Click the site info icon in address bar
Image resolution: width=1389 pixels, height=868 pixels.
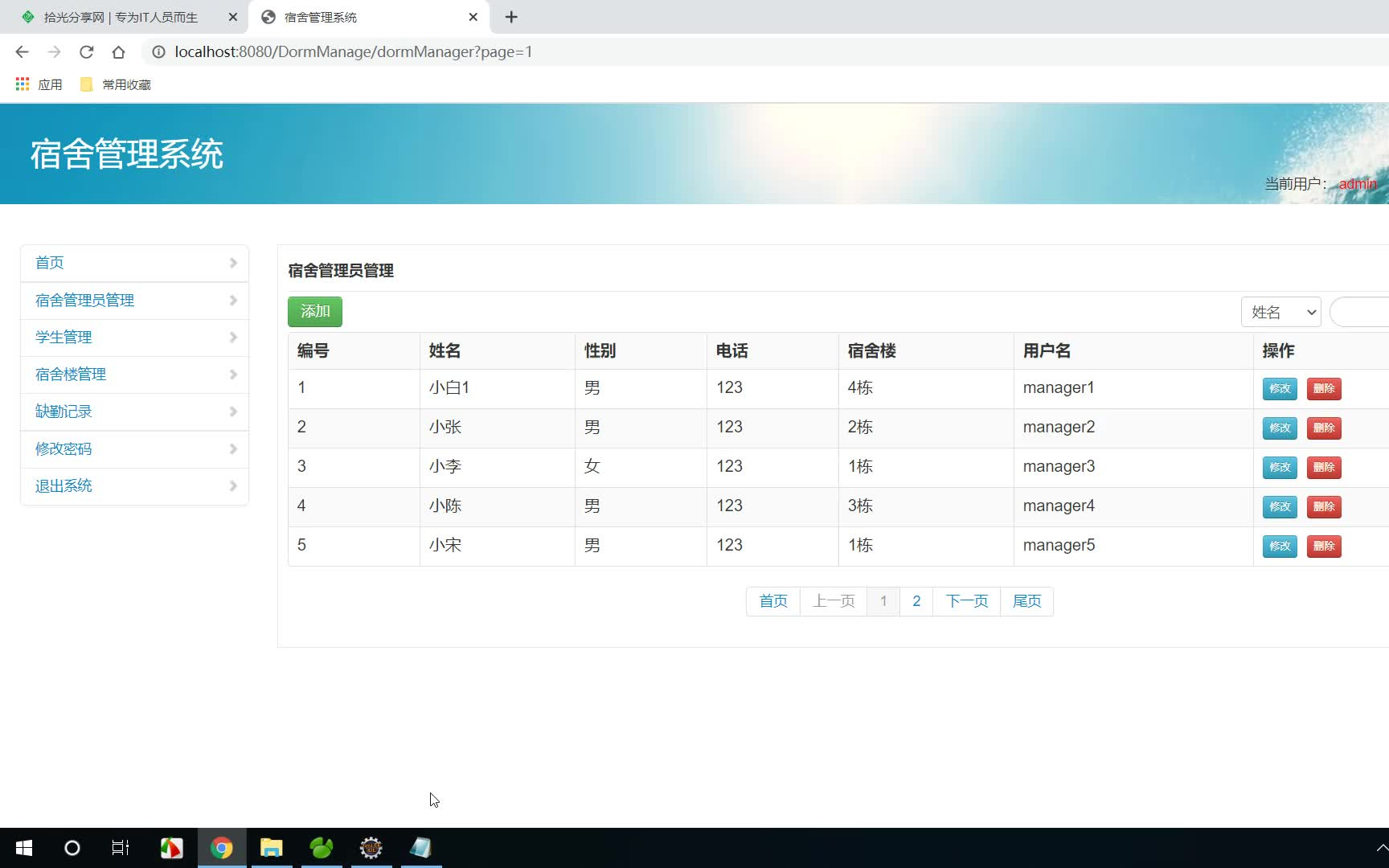pyautogui.click(x=158, y=51)
